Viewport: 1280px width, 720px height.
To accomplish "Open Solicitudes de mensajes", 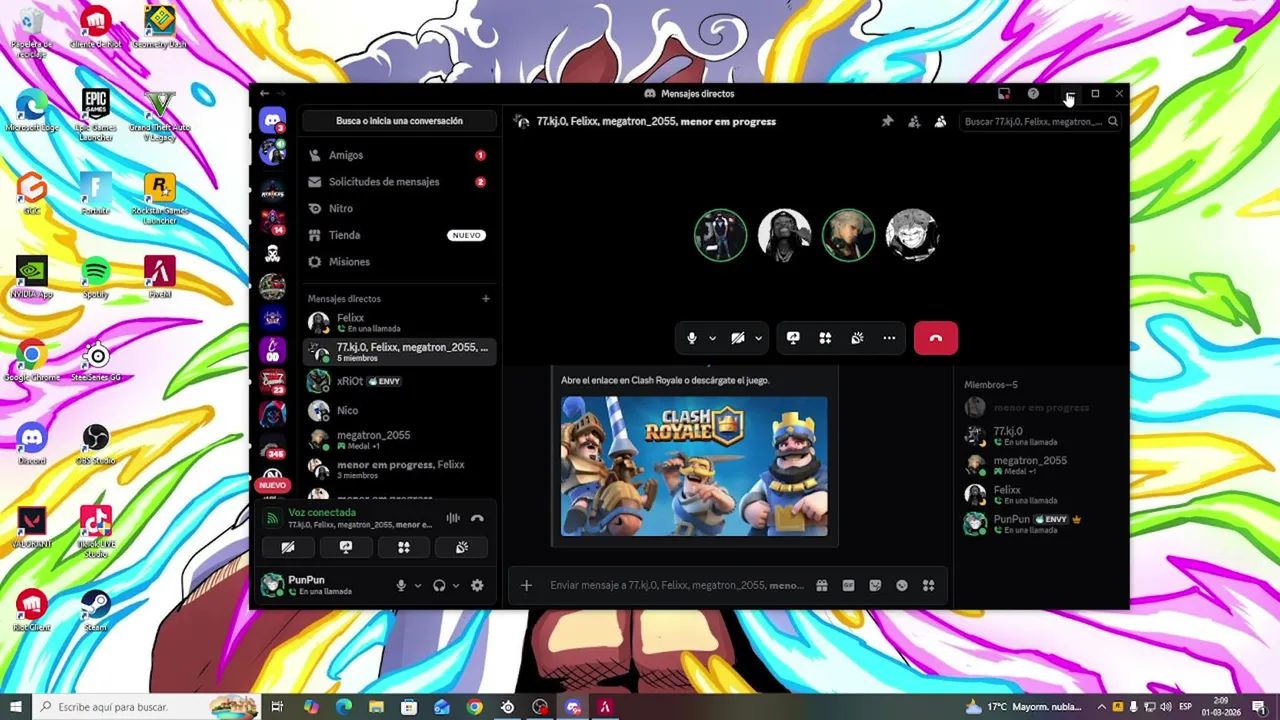I will (x=398, y=182).
